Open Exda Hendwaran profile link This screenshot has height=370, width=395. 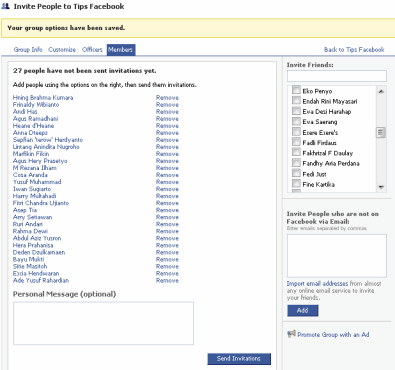[x=36, y=273]
